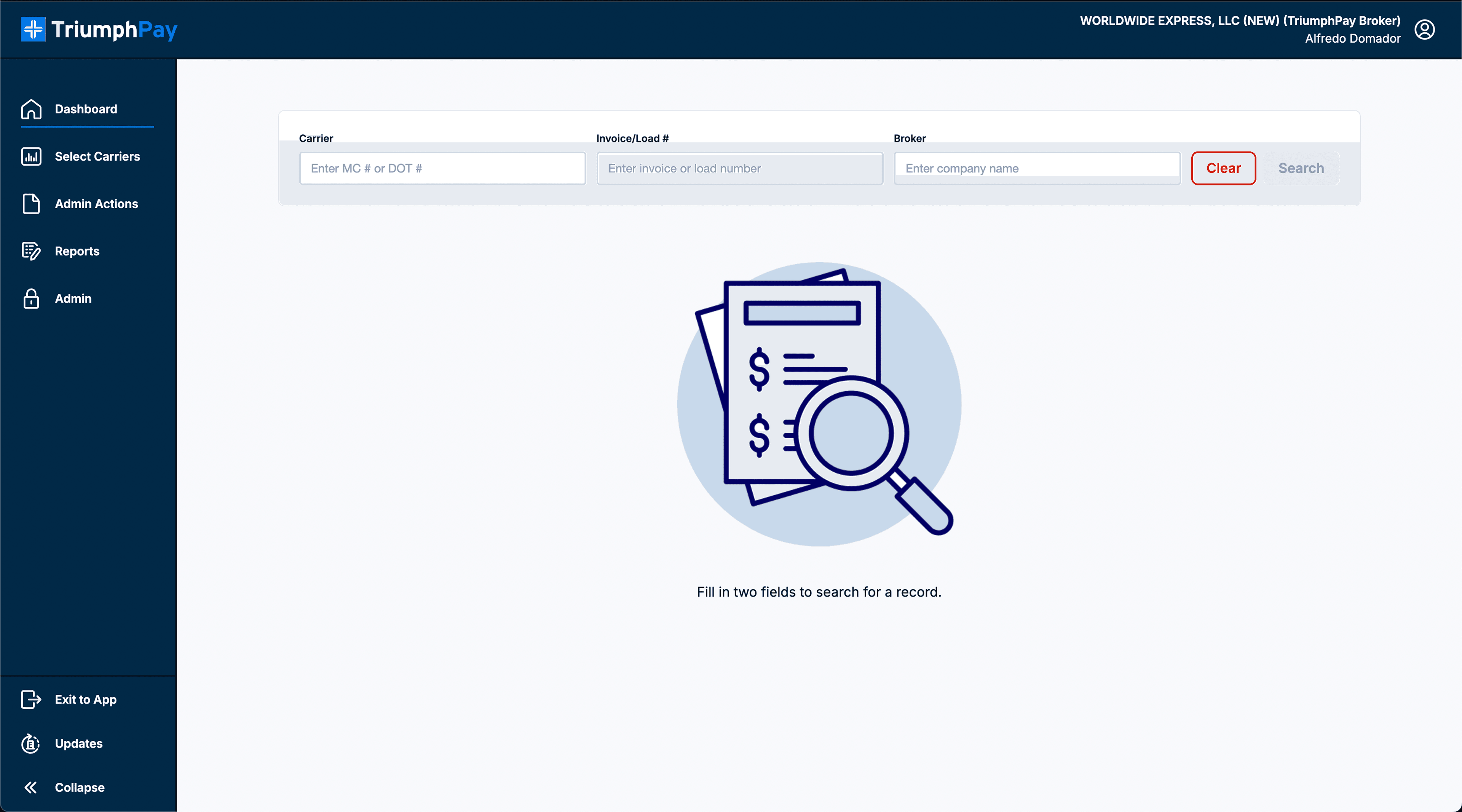Click the WORLDWIDE EXPRESS, LLC account name

click(x=1240, y=21)
